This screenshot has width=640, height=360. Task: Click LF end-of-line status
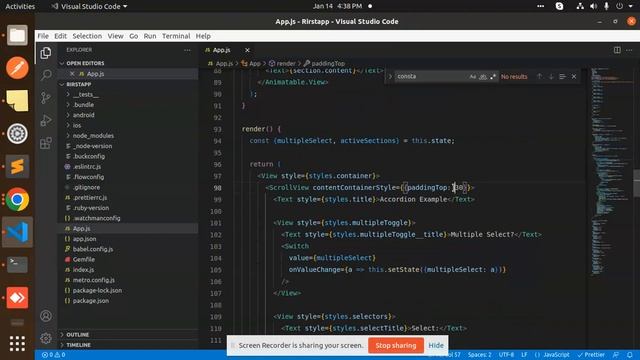[524, 355]
